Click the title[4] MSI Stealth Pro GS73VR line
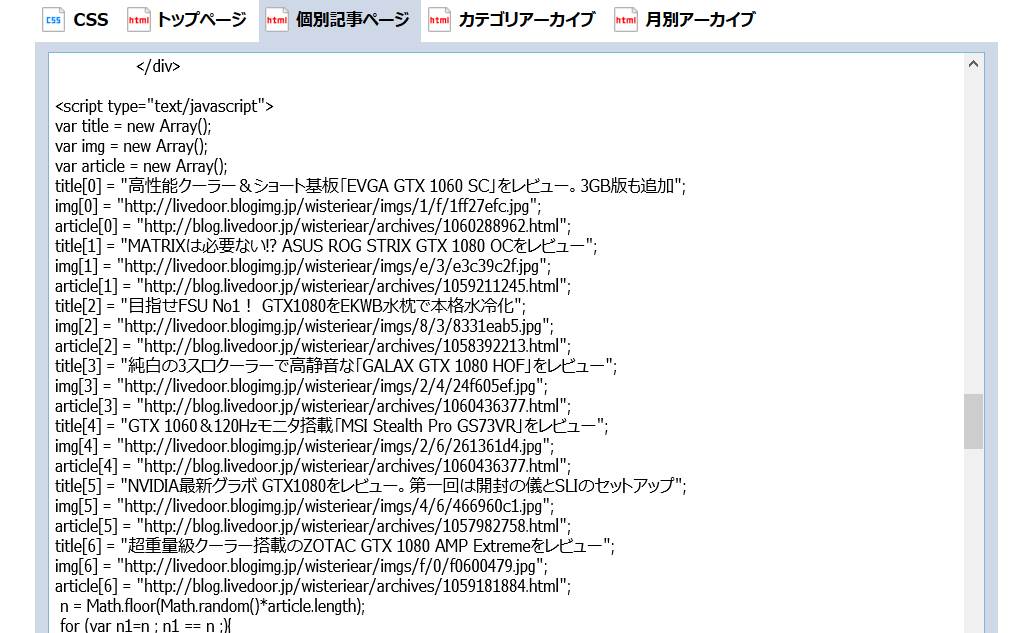Viewport: 1018px width, 633px height. click(x=332, y=427)
